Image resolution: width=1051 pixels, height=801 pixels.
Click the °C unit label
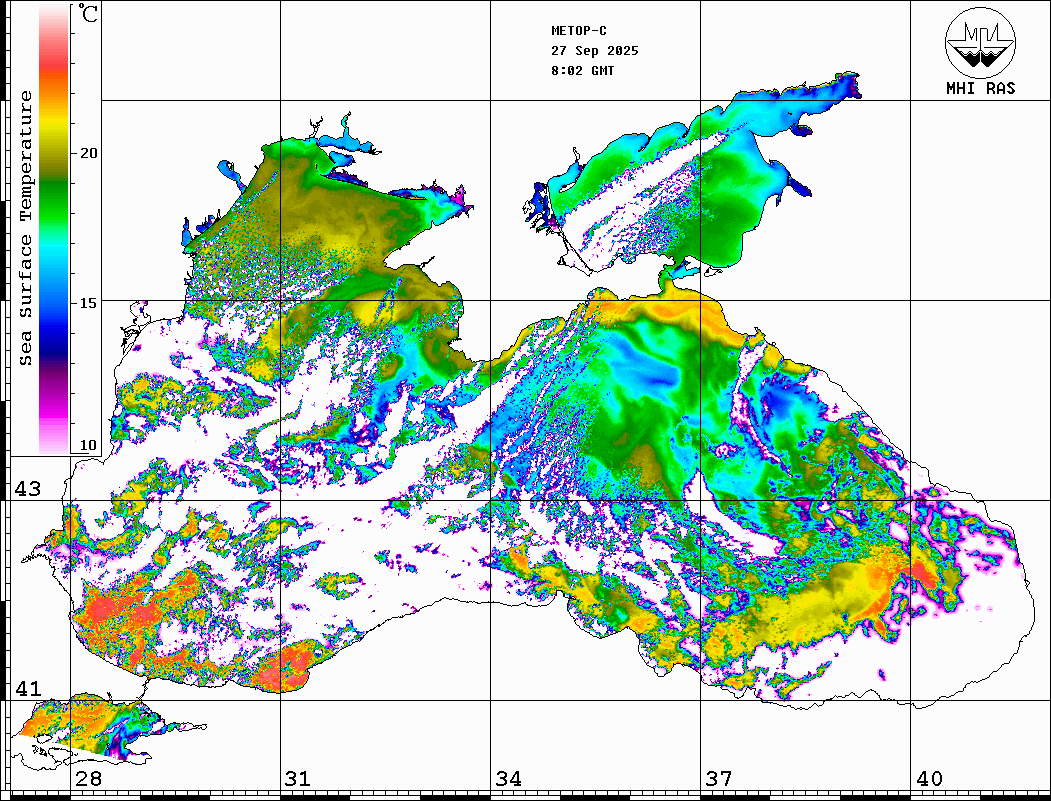[89, 16]
